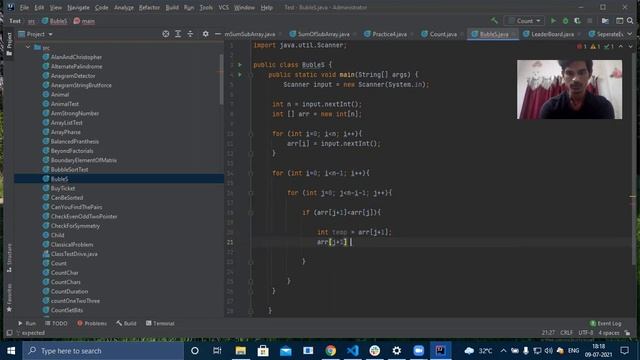The width and height of the screenshot is (640, 360).
Task: Open Zoom from the taskbar
Action: click(418, 351)
